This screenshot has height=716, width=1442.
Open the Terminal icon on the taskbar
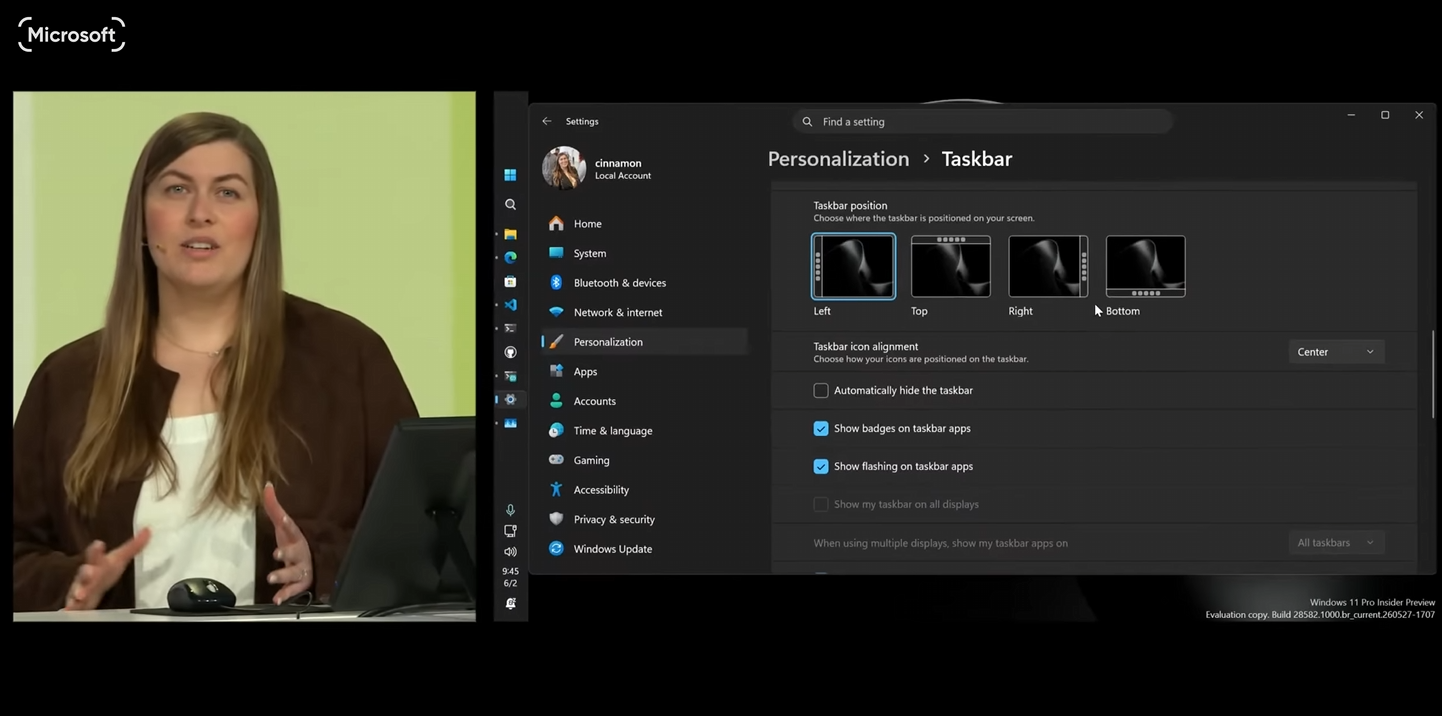510,328
